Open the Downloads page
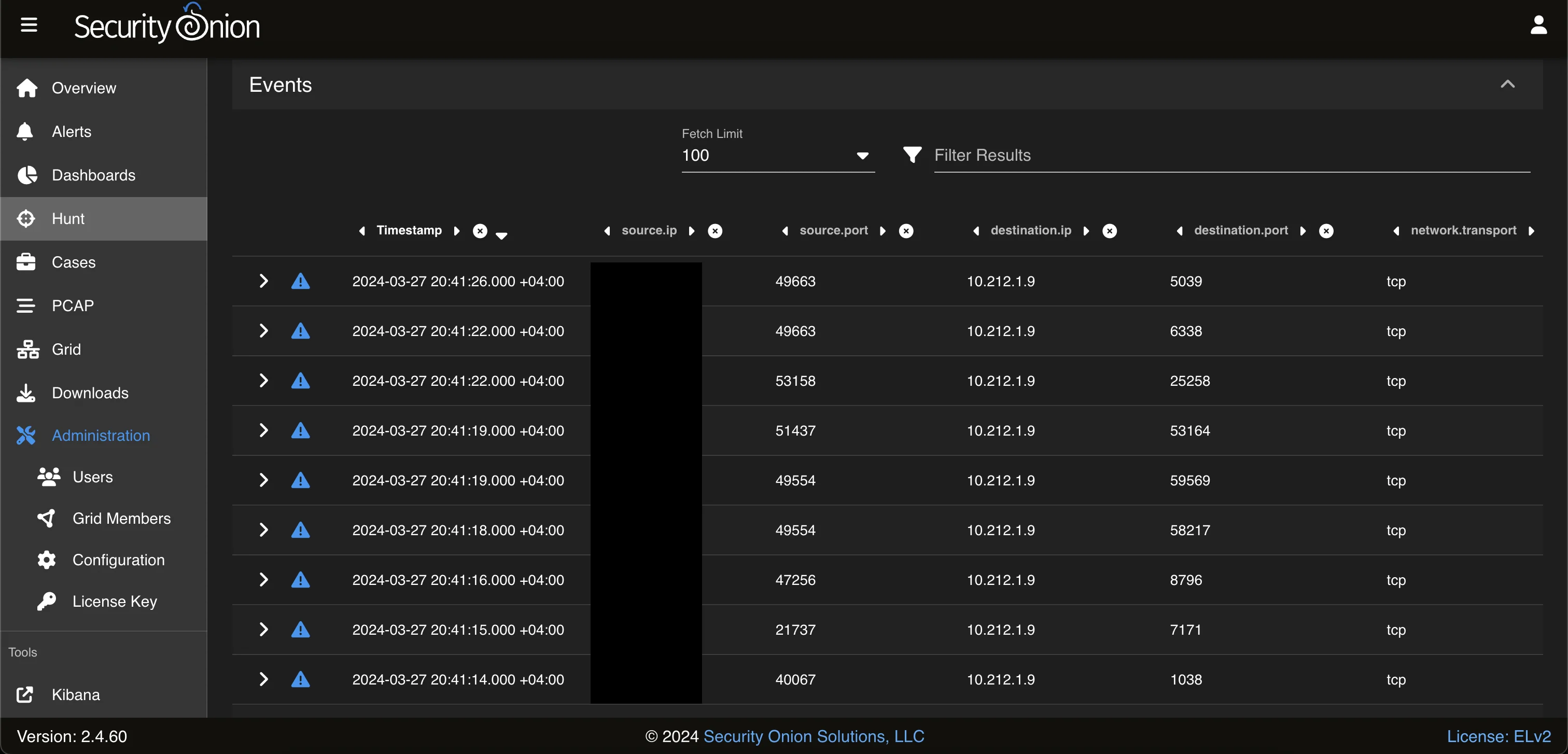 104,393
